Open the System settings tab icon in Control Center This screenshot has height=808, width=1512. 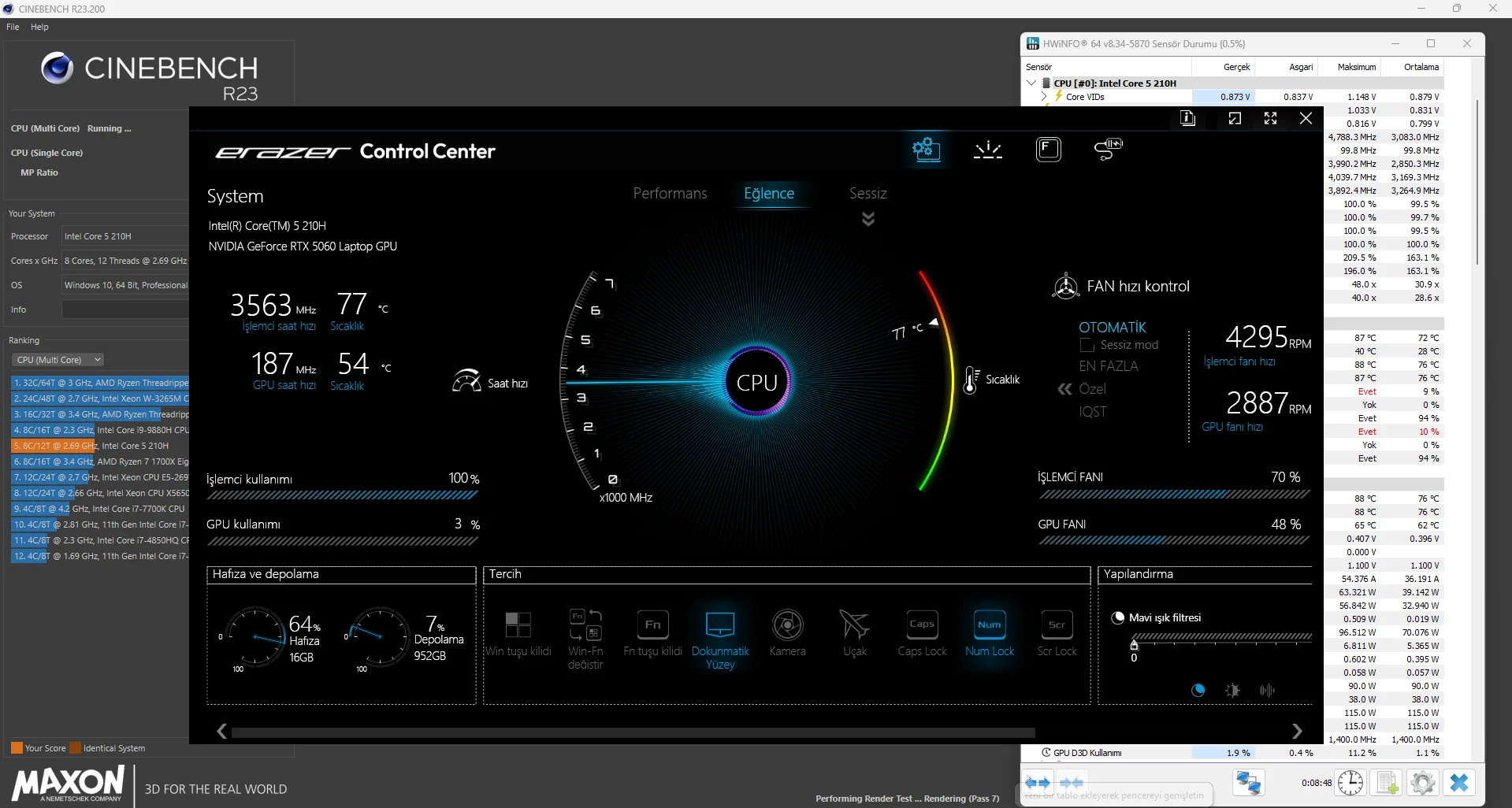tap(926, 149)
